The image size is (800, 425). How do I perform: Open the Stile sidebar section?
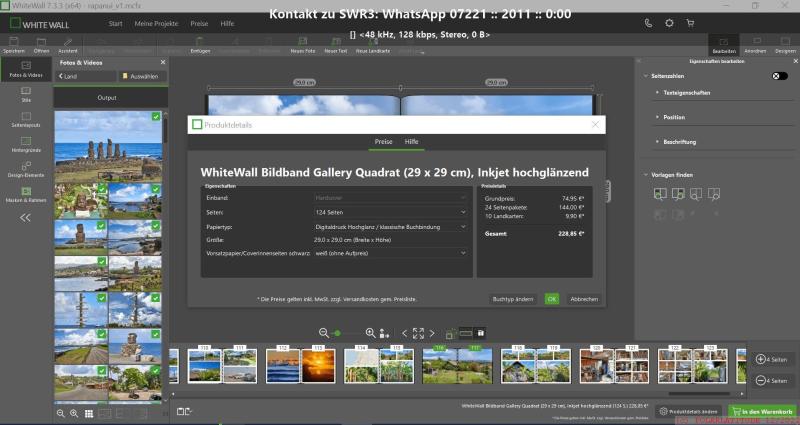tap(26, 94)
